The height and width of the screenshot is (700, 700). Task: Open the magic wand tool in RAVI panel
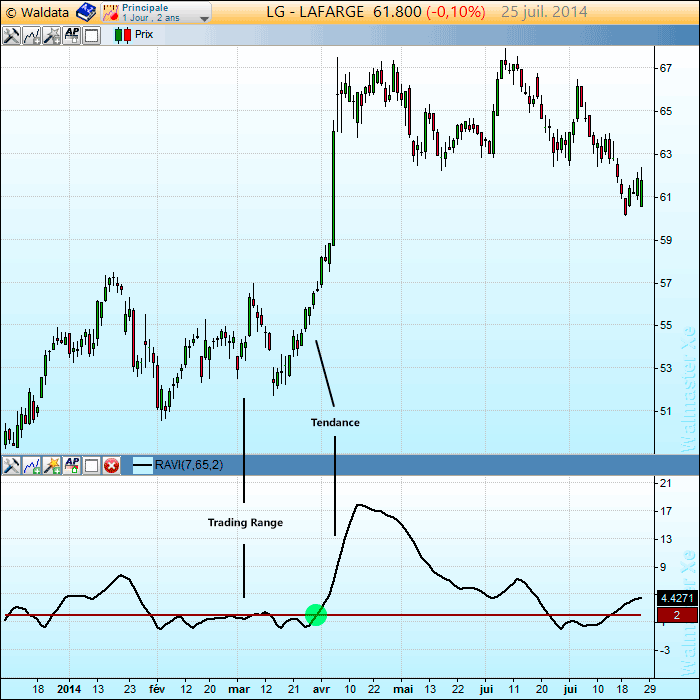tap(51, 466)
